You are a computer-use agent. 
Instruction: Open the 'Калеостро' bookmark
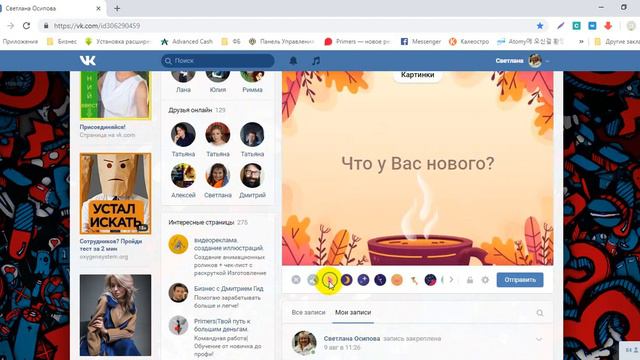pyautogui.click(x=469, y=42)
